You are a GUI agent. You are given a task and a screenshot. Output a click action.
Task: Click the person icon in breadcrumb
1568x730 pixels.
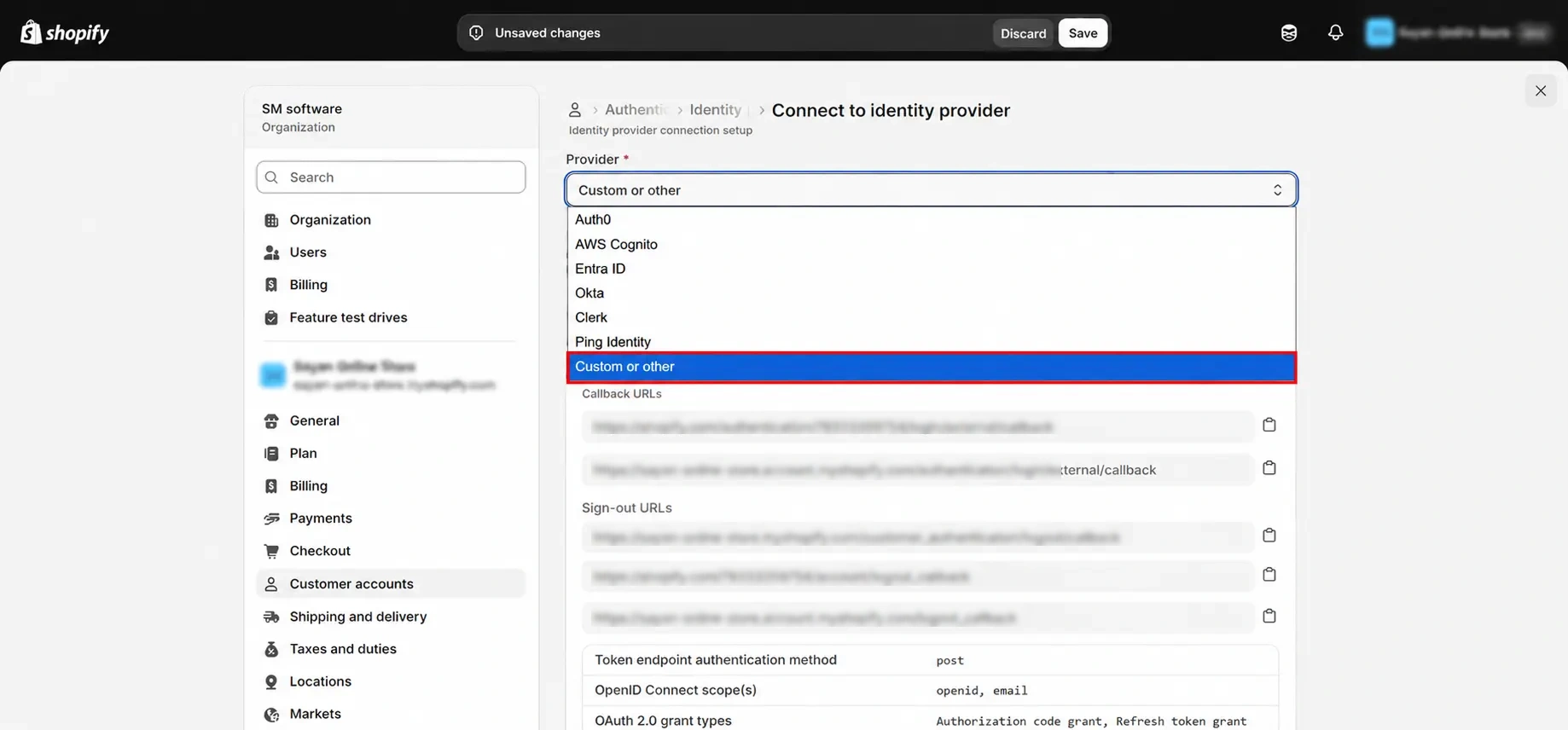coord(575,110)
